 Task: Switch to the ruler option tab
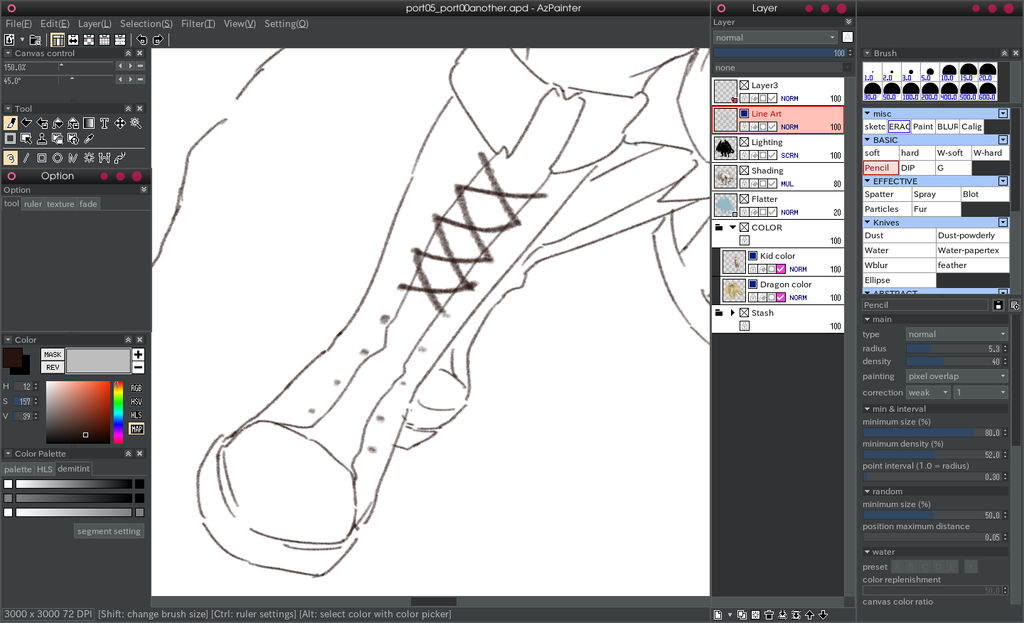tap(33, 204)
